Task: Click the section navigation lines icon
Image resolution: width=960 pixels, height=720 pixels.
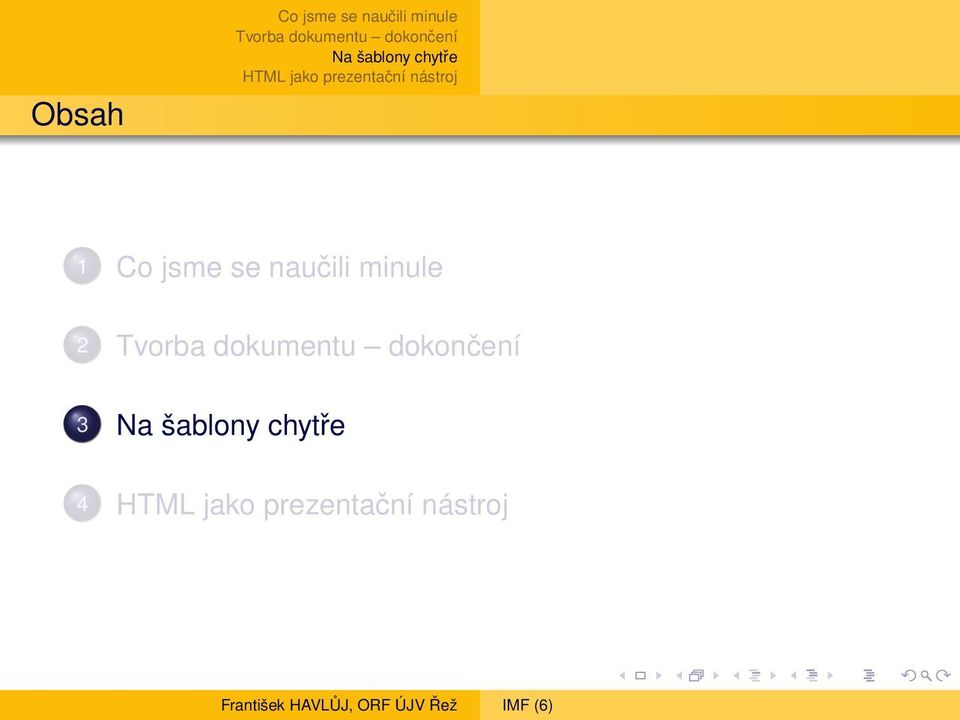Action: [812, 676]
